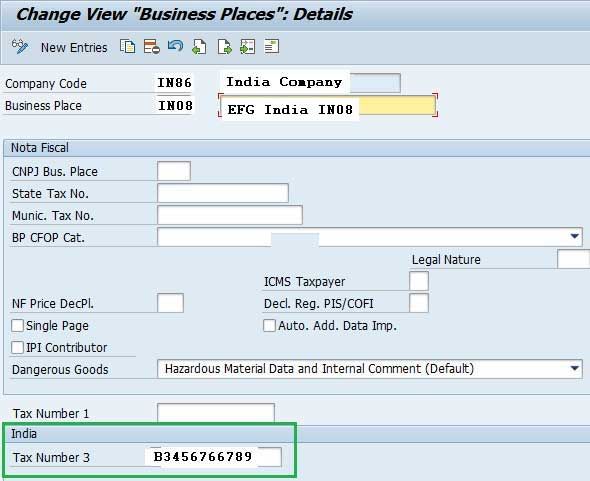Click the Display/Change pencil glasses icon

(20, 47)
